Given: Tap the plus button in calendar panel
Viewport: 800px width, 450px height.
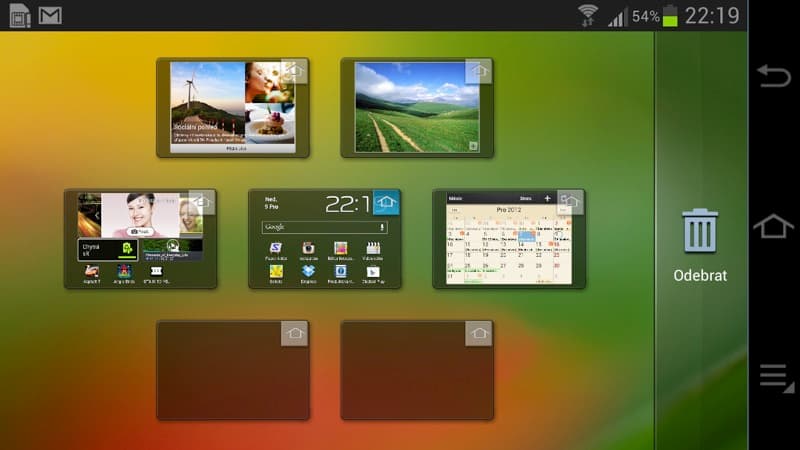Looking at the screenshot, I should click(547, 198).
